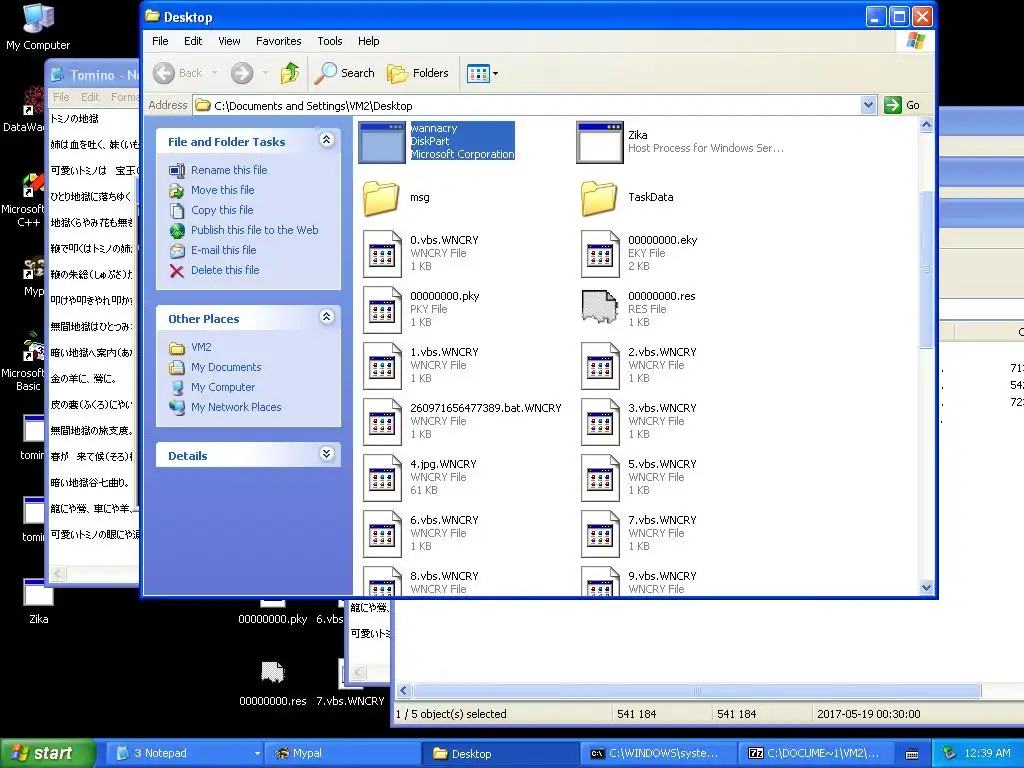Select the 00000000.eky file icon
Image resolution: width=1024 pixels, height=768 pixels.
(x=600, y=253)
